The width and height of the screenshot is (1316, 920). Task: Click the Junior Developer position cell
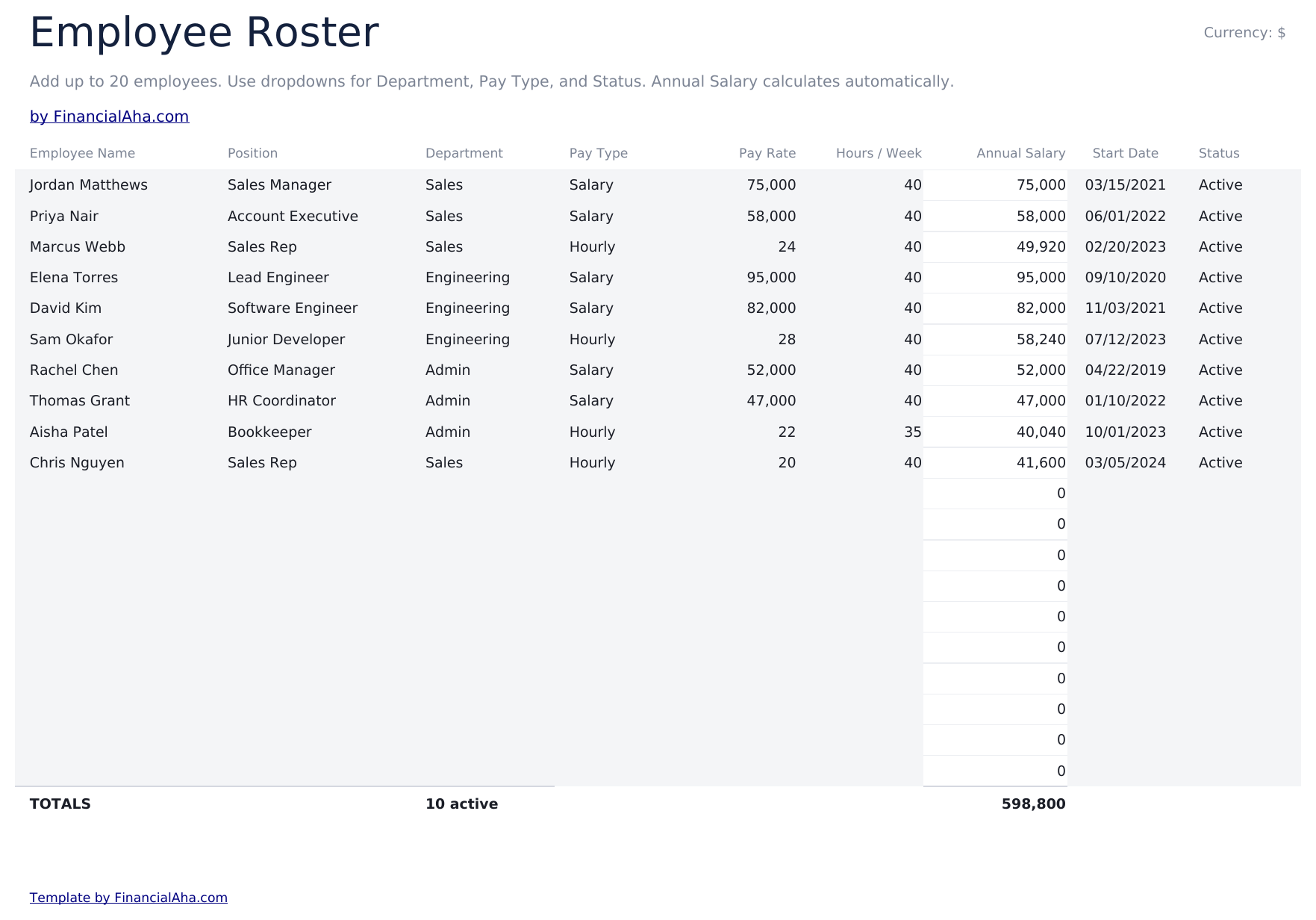(x=311, y=340)
